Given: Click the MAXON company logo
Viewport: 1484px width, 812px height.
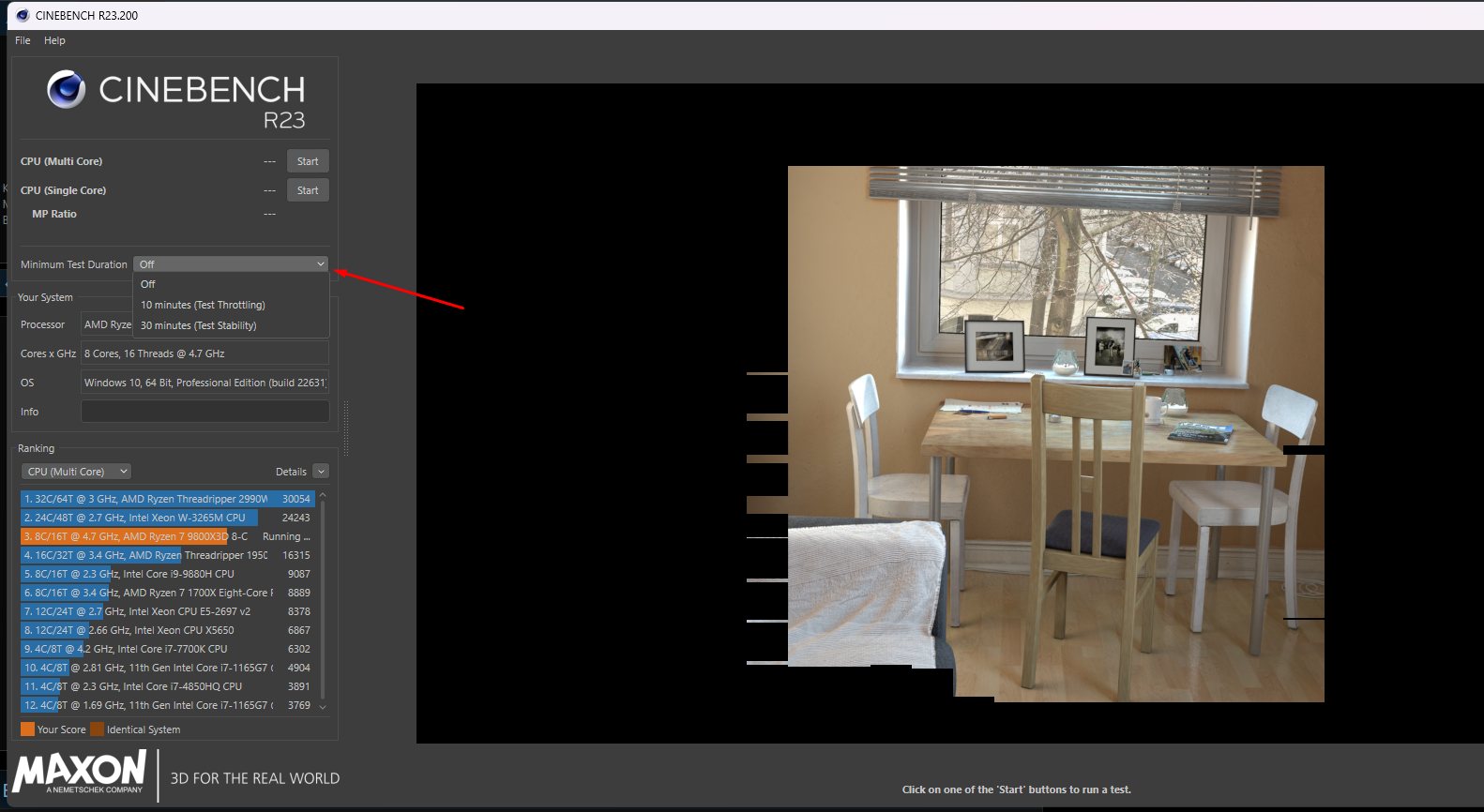Looking at the screenshot, I should pos(80,772).
